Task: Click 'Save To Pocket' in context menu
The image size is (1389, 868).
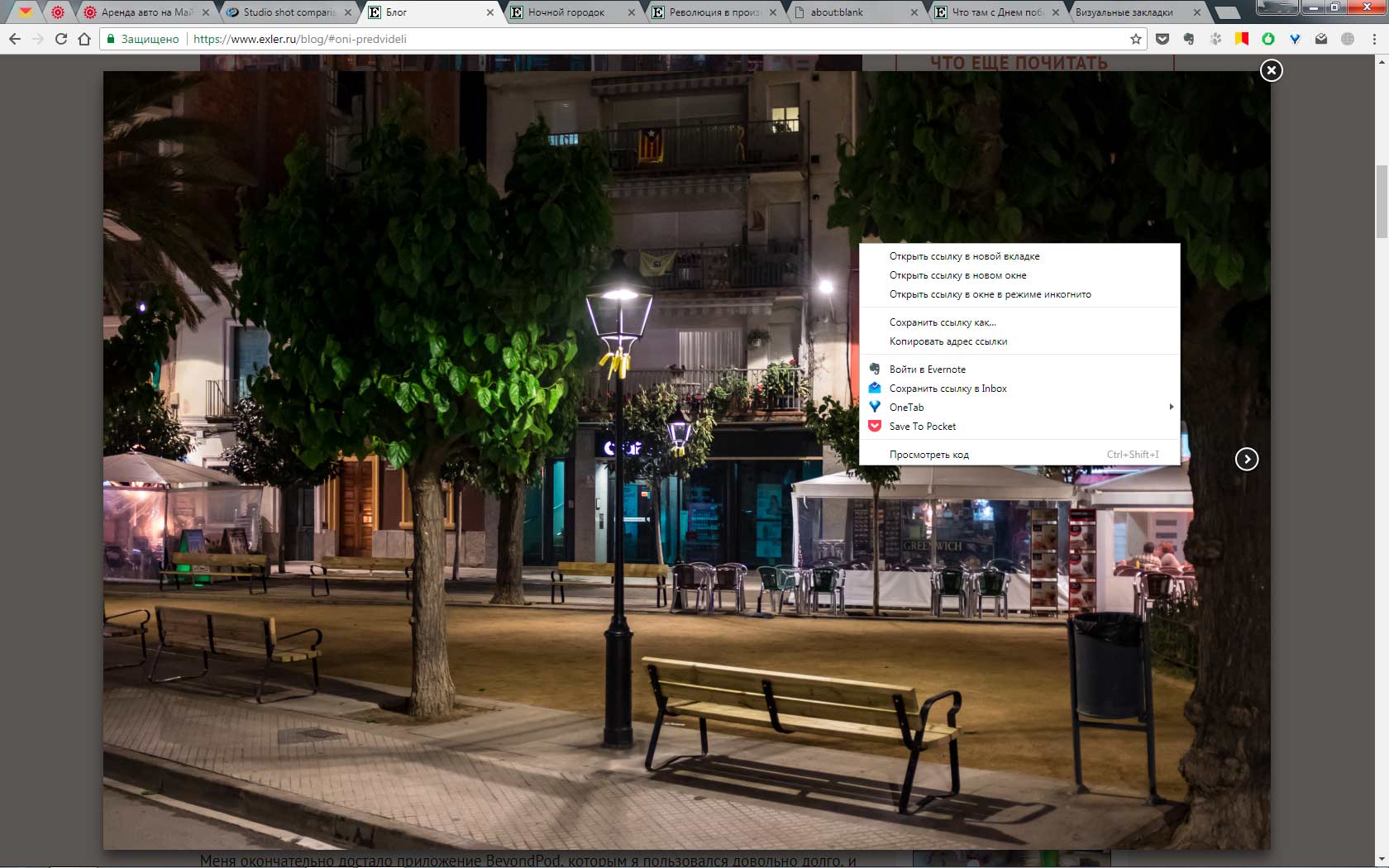Action: tap(922, 427)
